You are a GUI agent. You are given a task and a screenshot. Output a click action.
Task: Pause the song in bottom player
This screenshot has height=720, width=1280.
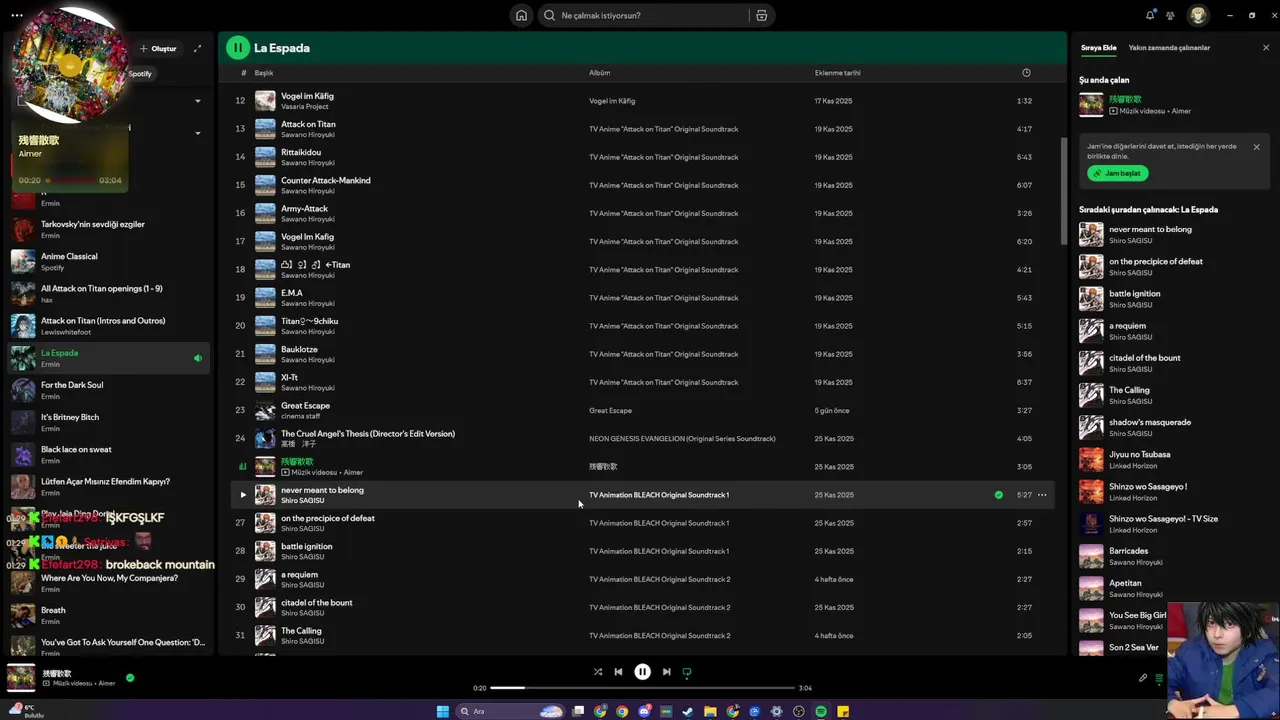643,672
